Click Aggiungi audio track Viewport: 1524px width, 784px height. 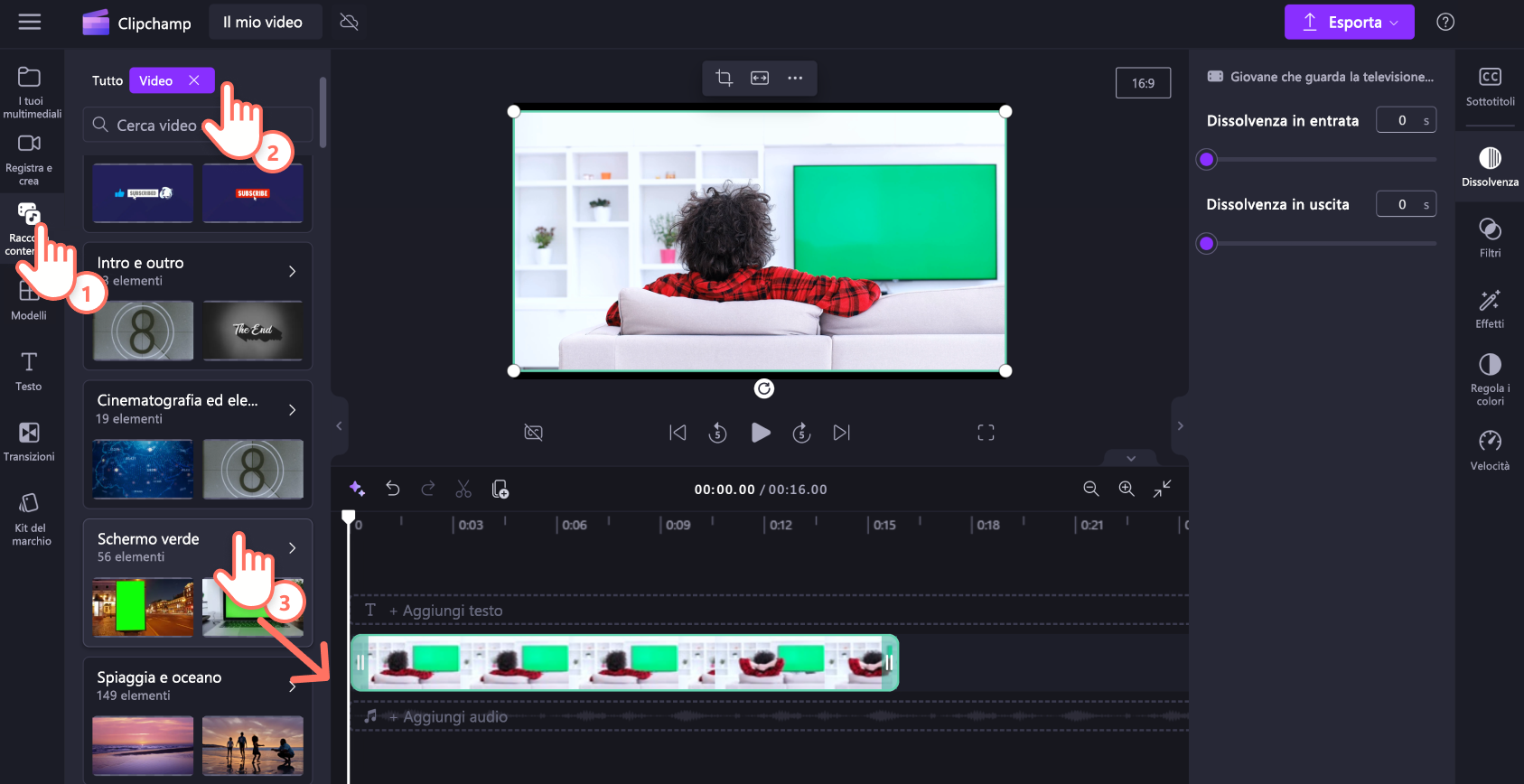point(770,716)
